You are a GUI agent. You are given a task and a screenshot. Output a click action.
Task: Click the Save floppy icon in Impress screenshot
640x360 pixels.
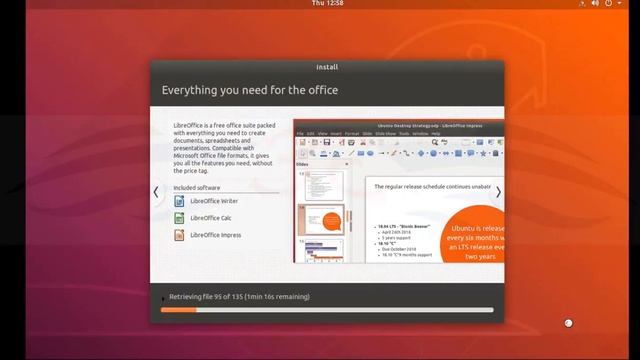click(x=327, y=142)
